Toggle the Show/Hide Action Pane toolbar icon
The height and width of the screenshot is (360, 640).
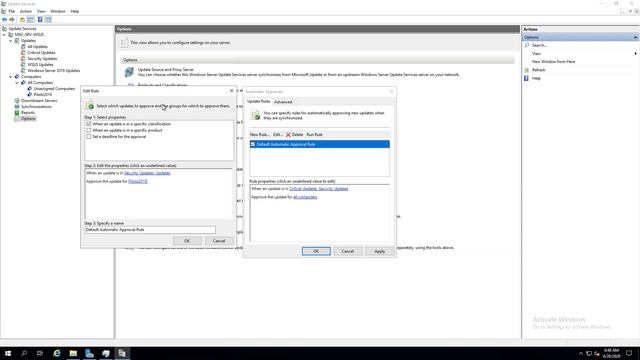(x=48, y=20)
